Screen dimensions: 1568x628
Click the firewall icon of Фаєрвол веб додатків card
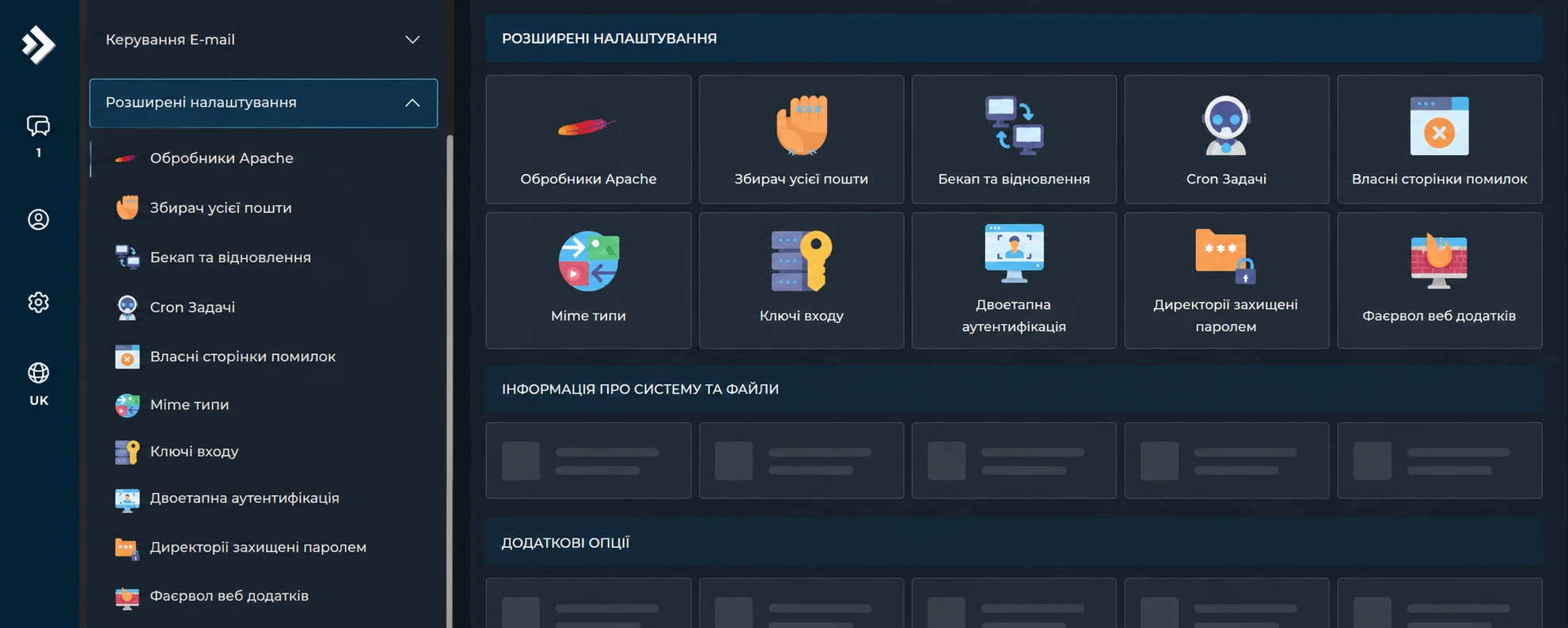(1439, 261)
